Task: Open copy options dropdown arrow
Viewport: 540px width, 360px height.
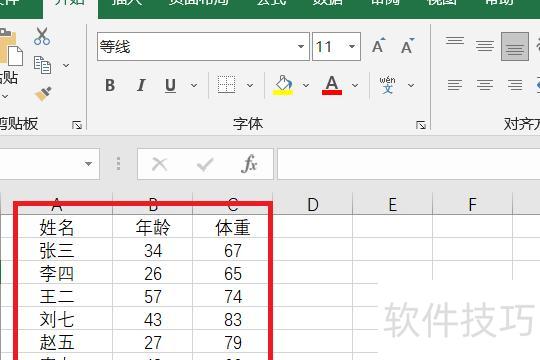Action: click(x=66, y=65)
